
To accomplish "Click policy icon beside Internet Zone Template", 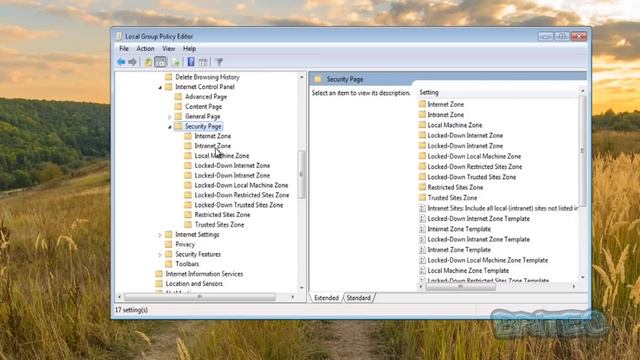I will click(422, 229).
